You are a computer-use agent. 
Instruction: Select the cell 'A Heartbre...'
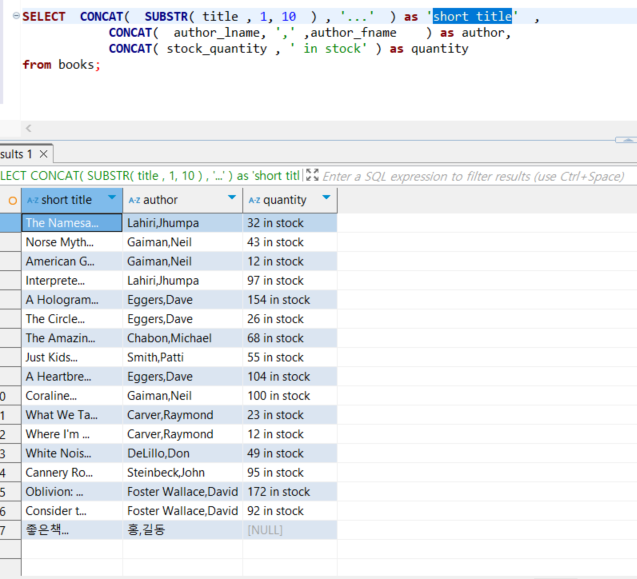point(72,377)
